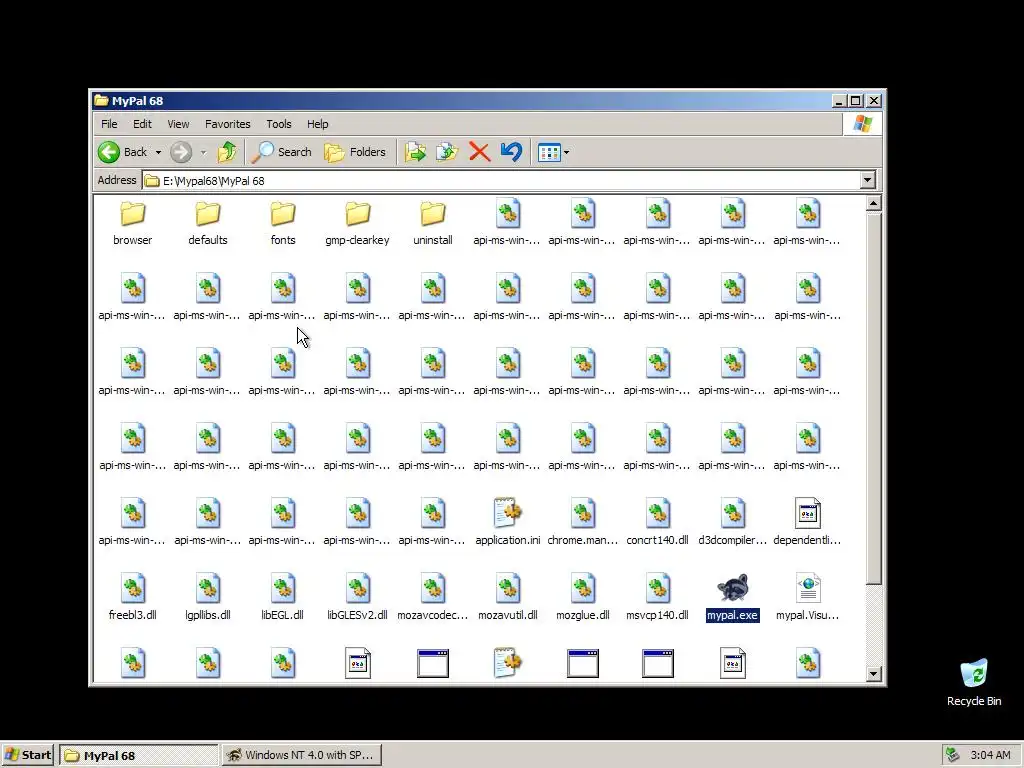Expand the Address bar dropdown
The width and height of the screenshot is (1024, 768).
pyautogui.click(x=867, y=180)
